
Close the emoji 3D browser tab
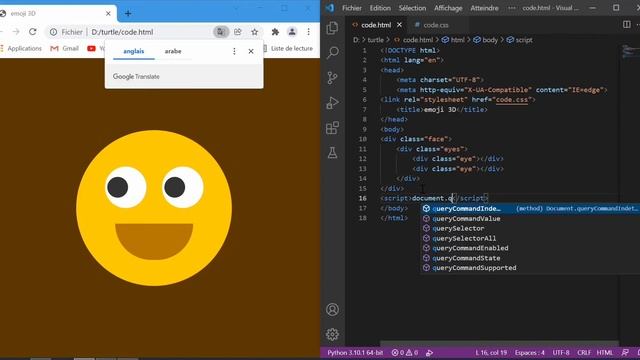[x=108, y=13]
